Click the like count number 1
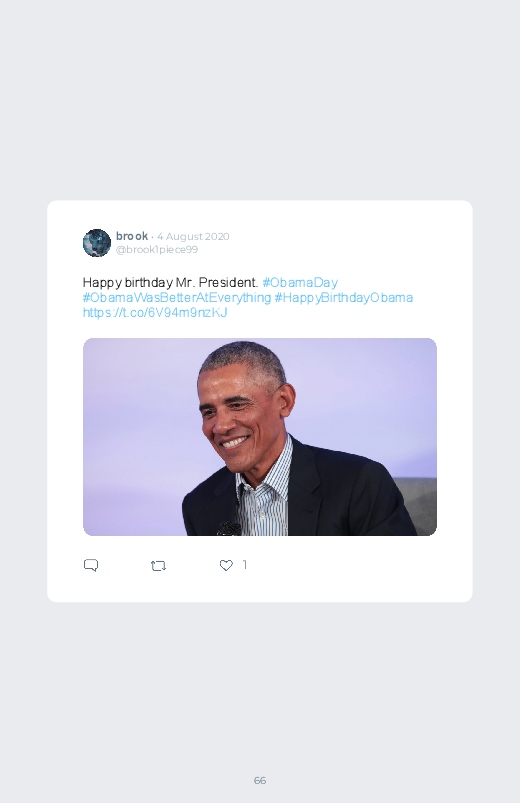 245,564
